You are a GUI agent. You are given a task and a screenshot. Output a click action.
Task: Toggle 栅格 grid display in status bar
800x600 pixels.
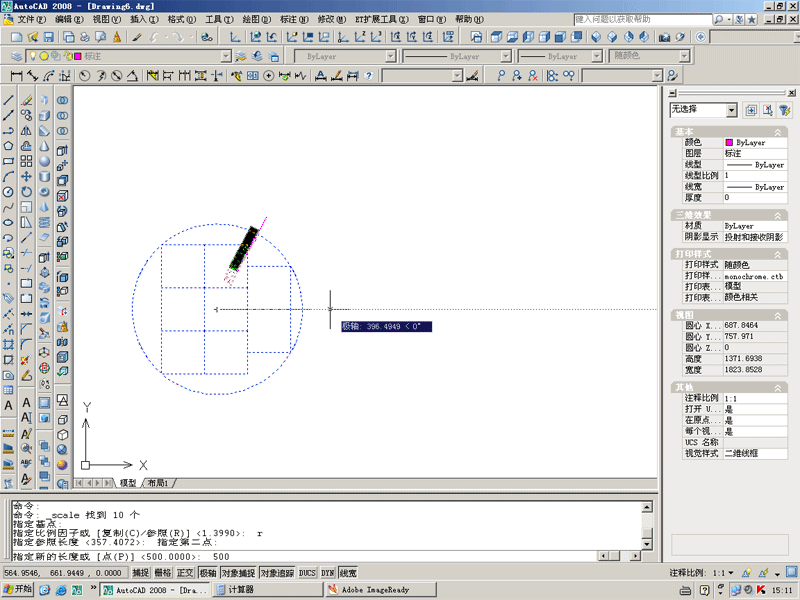click(x=163, y=573)
